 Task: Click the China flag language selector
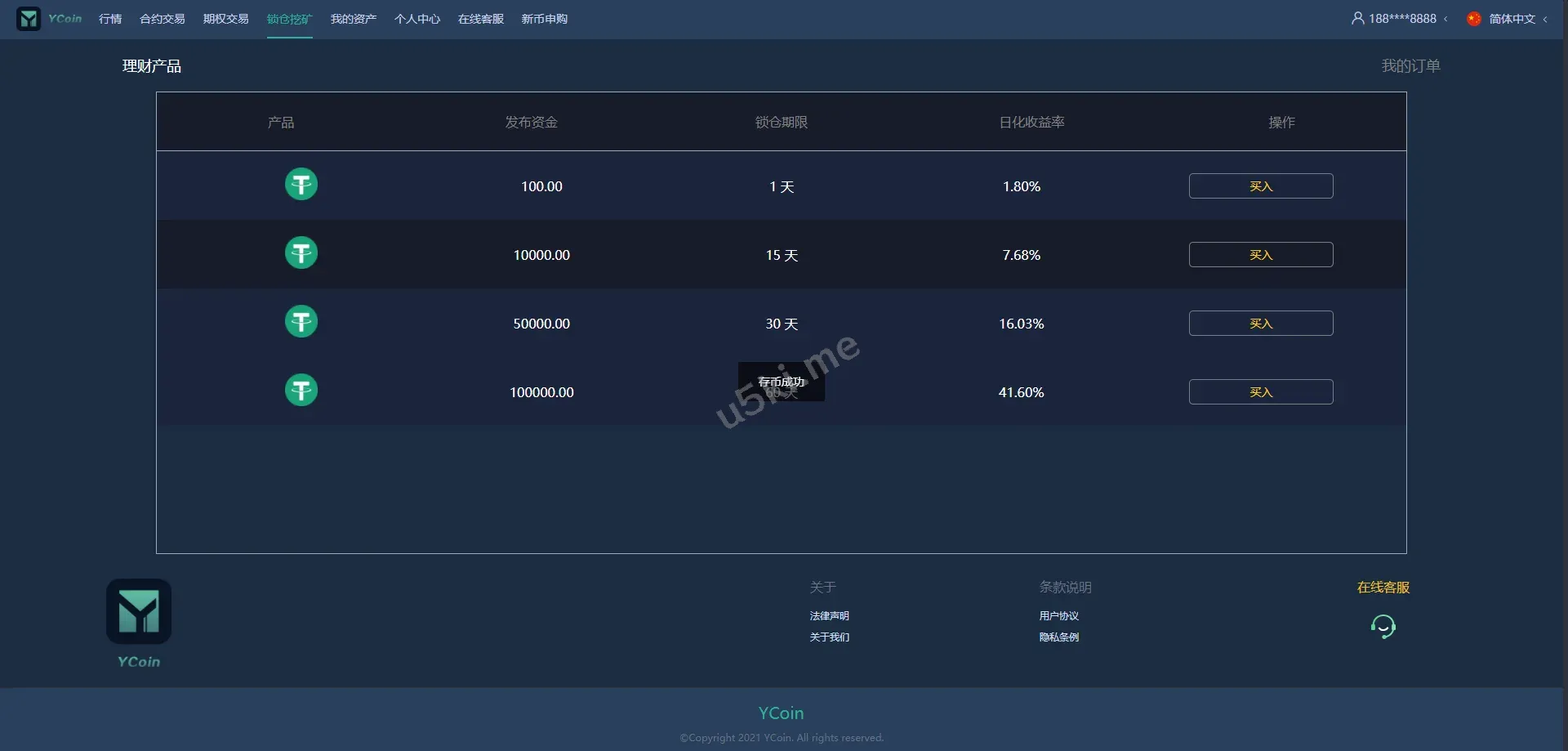1473,19
